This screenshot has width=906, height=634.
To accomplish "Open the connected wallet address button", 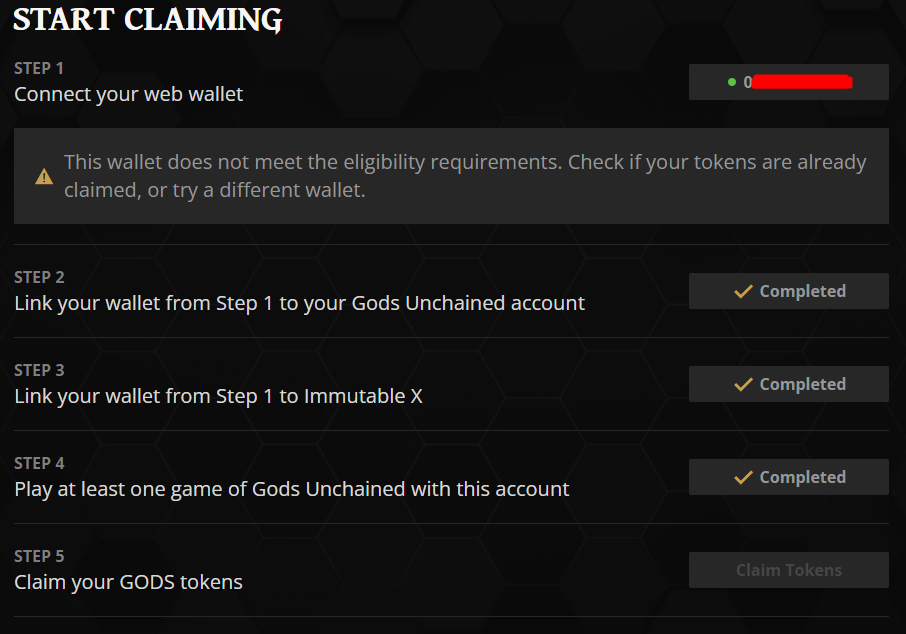I will point(788,82).
